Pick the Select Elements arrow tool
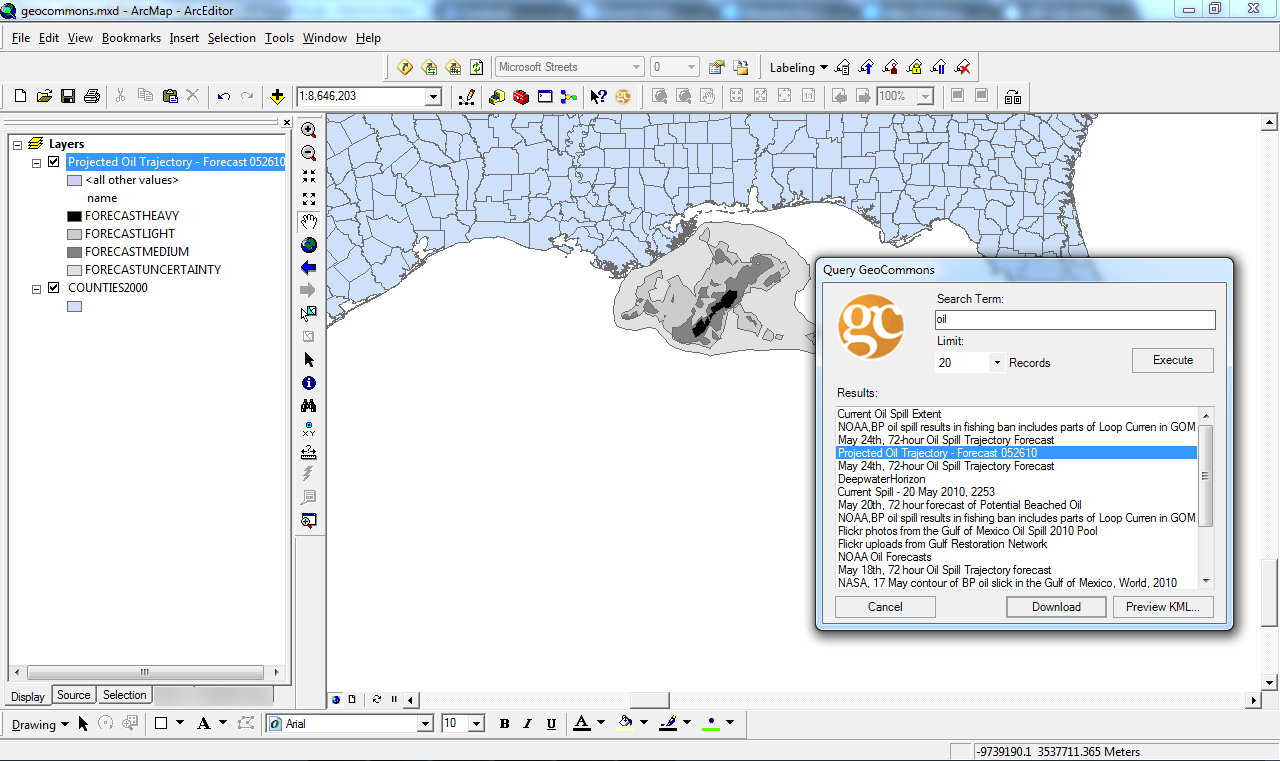Image resolution: width=1280 pixels, height=761 pixels. [x=309, y=360]
